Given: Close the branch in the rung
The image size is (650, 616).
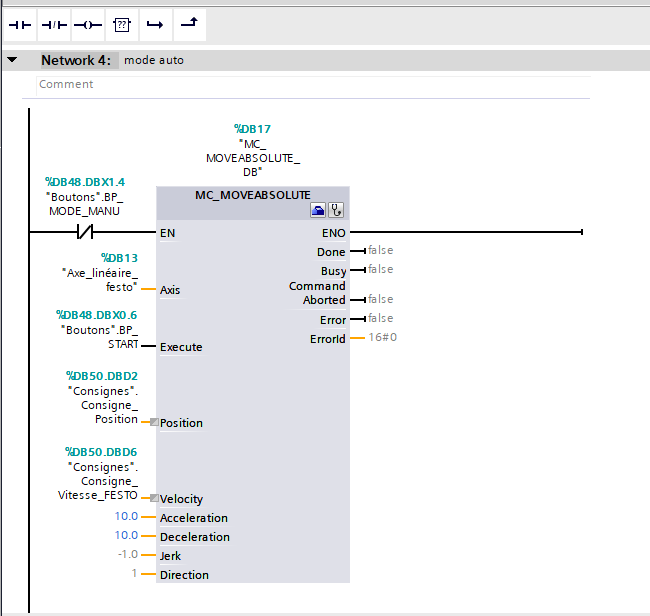Looking at the screenshot, I should 189,25.
